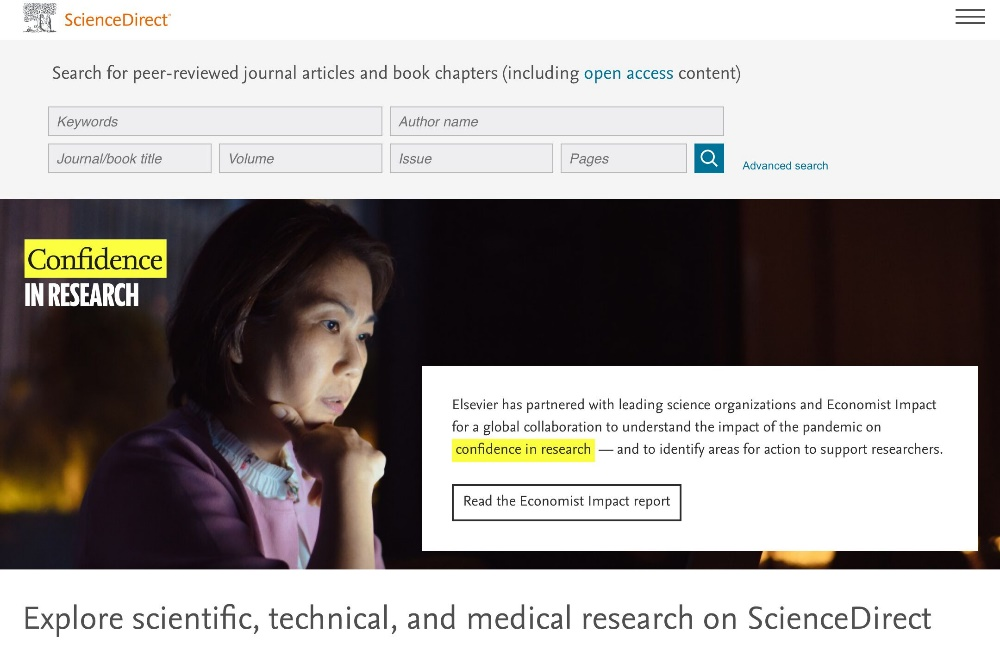Click the search description text heading
The width and height of the screenshot is (1000, 650).
click(396, 73)
